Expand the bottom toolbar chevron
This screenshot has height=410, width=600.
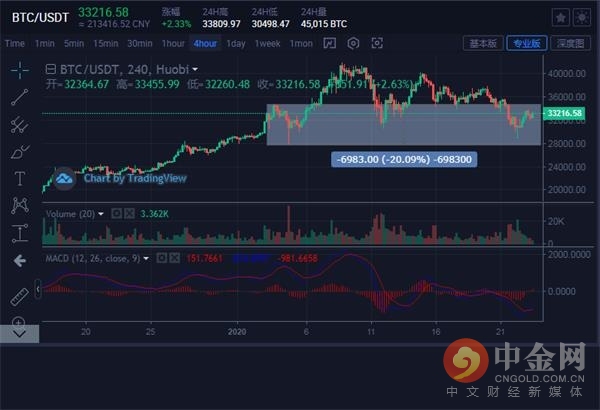[19, 334]
